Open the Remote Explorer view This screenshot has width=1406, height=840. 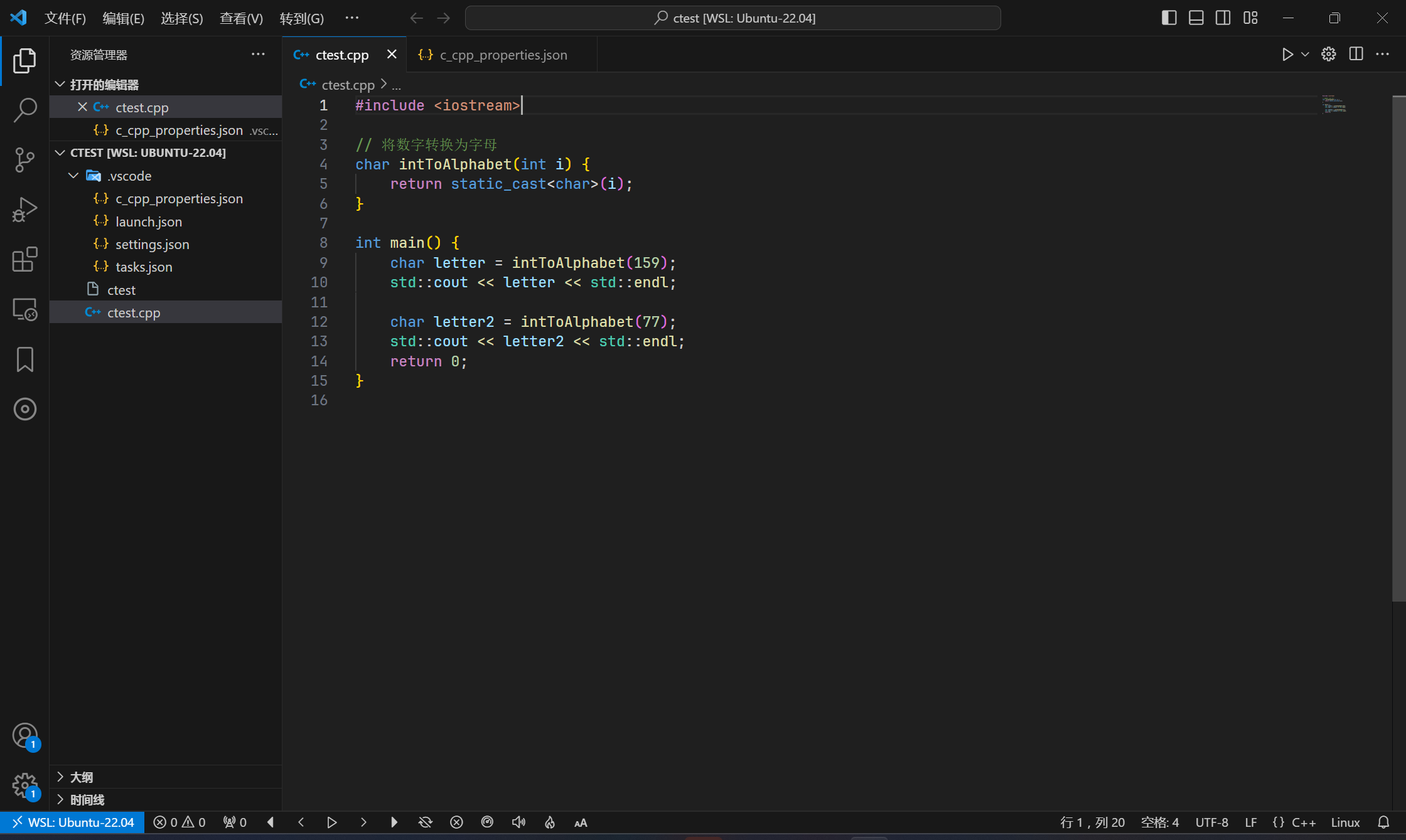click(x=24, y=309)
